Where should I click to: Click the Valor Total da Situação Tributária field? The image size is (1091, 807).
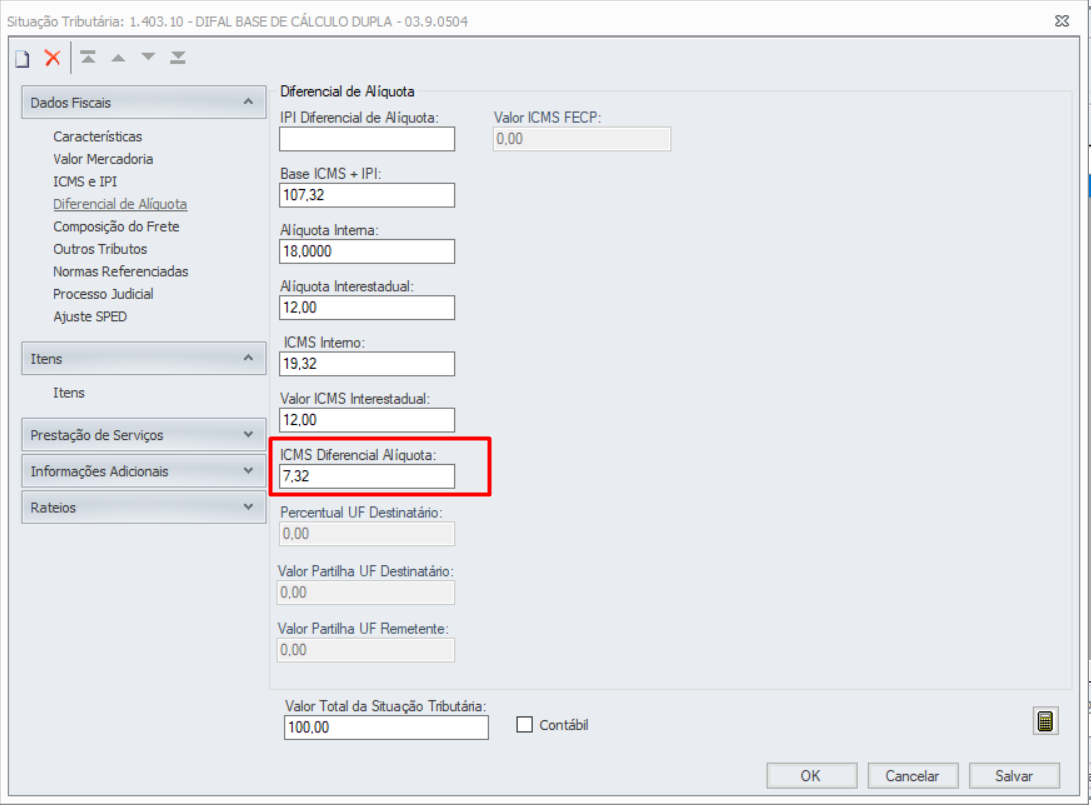pos(386,728)
